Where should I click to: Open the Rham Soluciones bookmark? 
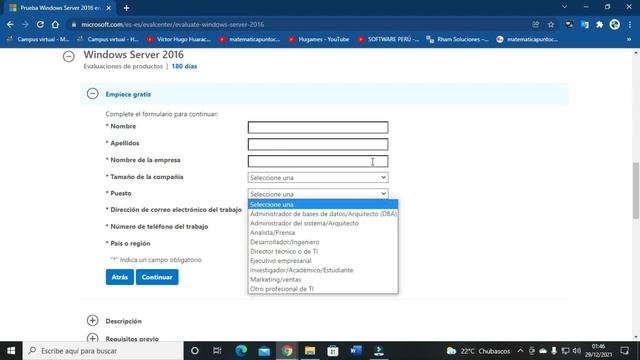pyautogui.click(x=457, y=39)
